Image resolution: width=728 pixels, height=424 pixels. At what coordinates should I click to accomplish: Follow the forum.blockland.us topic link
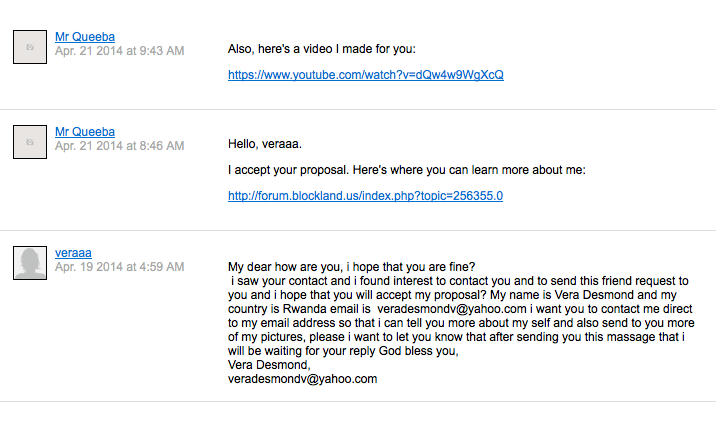365,196
